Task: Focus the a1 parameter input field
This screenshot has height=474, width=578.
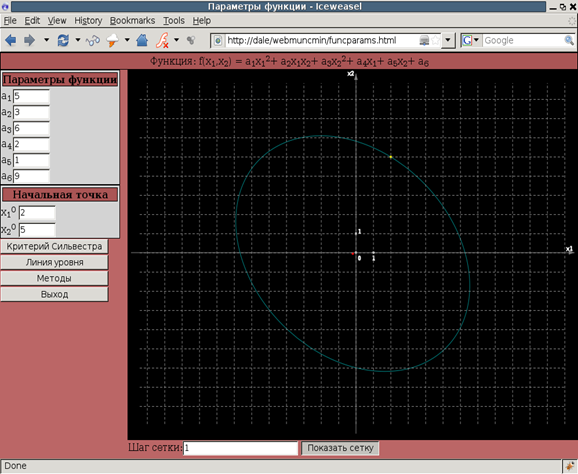Action: [x=31, y=96]
